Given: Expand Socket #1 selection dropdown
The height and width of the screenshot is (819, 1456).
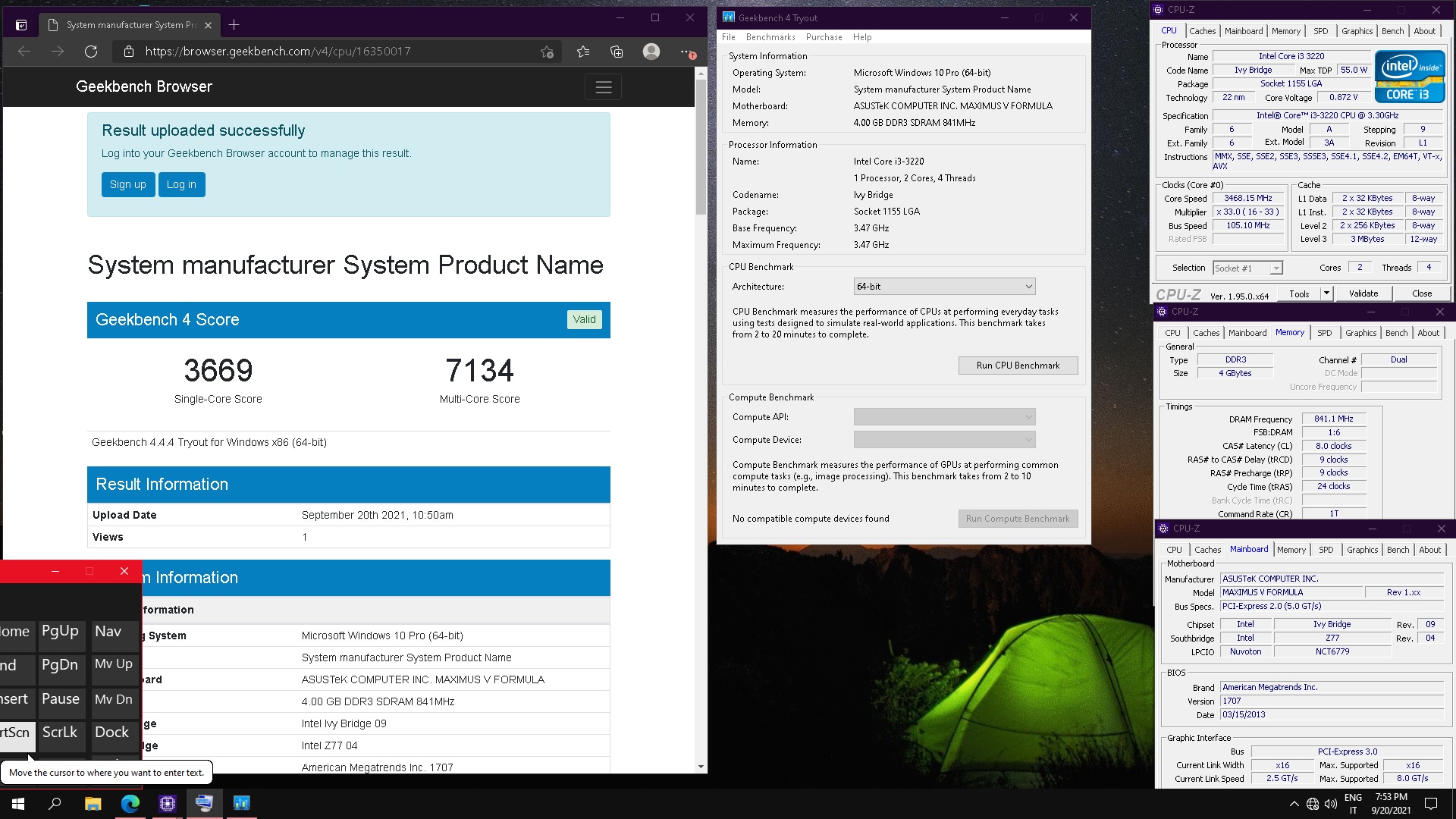Looking at the screenshot, I should click(1247, 268).
